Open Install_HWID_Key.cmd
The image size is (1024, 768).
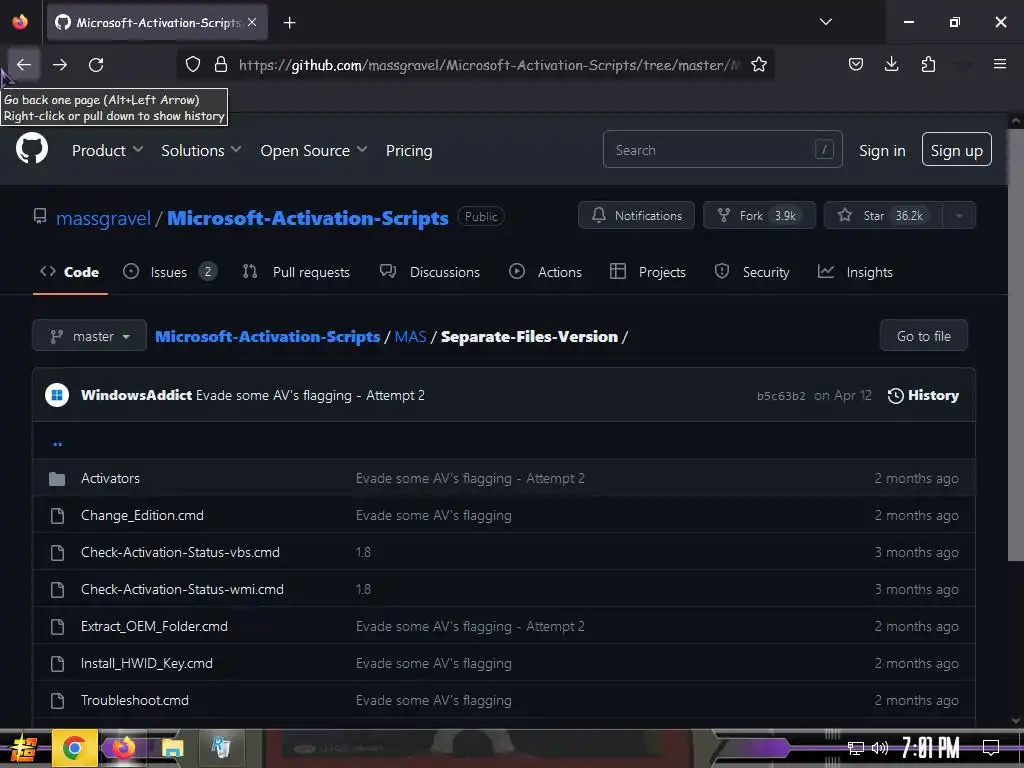pos(147,663)
